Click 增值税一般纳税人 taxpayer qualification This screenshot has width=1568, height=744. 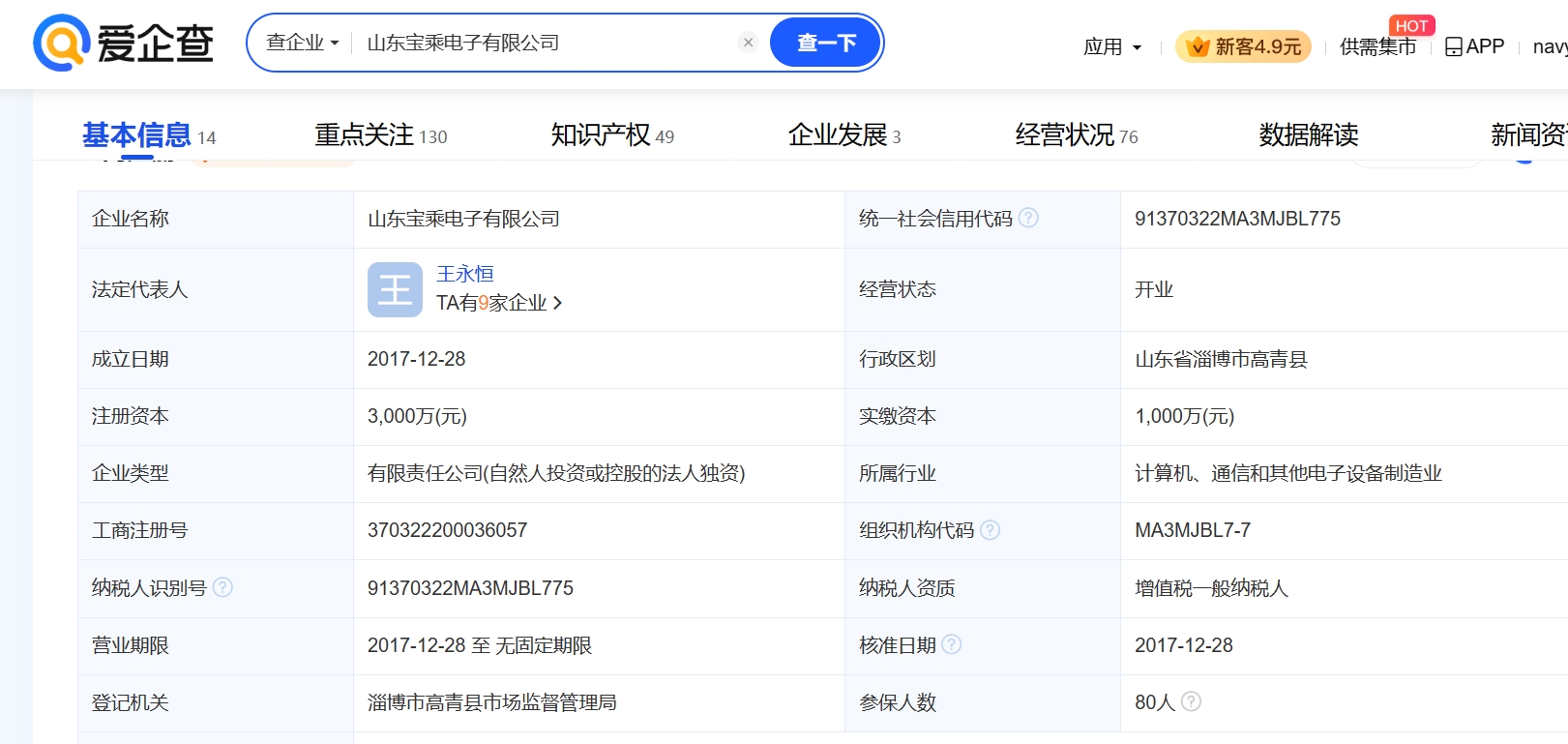[x=1211, y=588]
